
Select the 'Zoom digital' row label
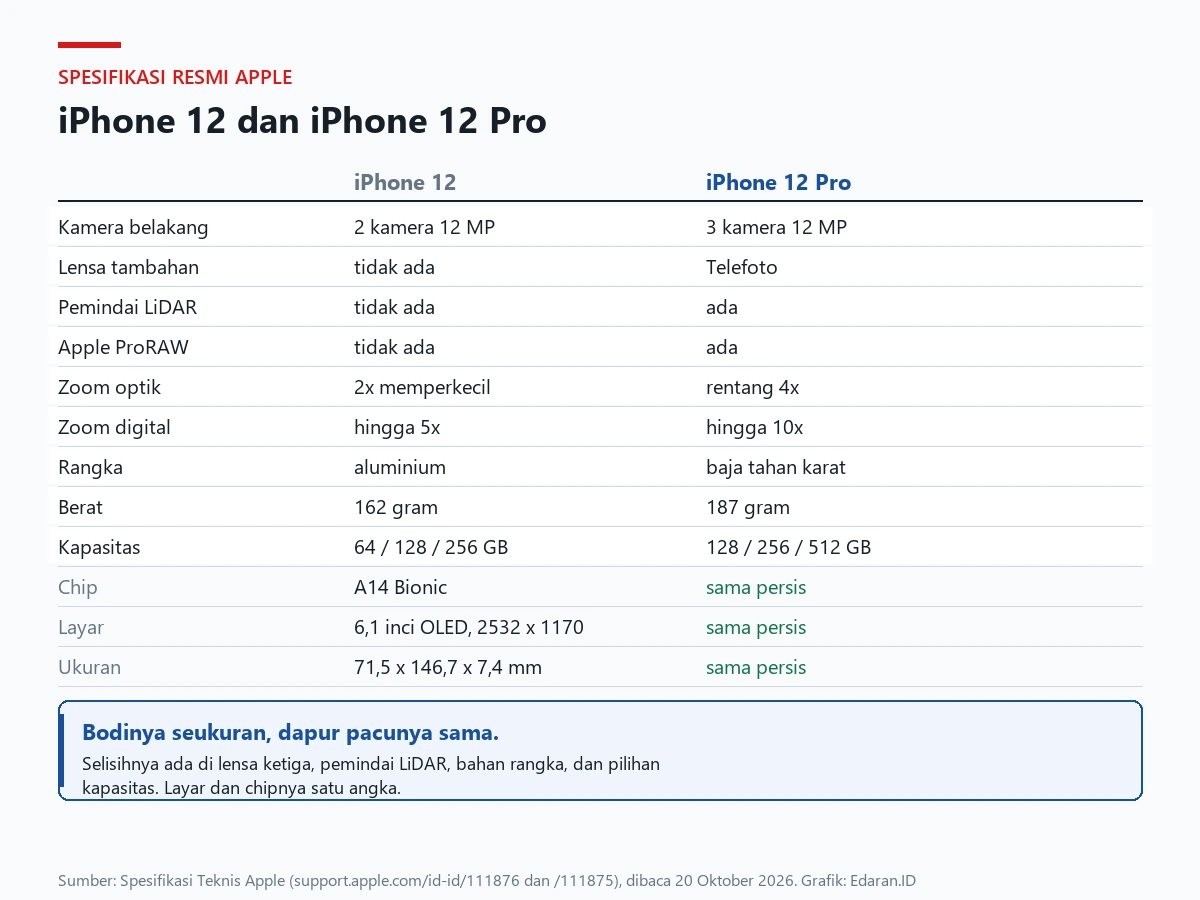114,427
